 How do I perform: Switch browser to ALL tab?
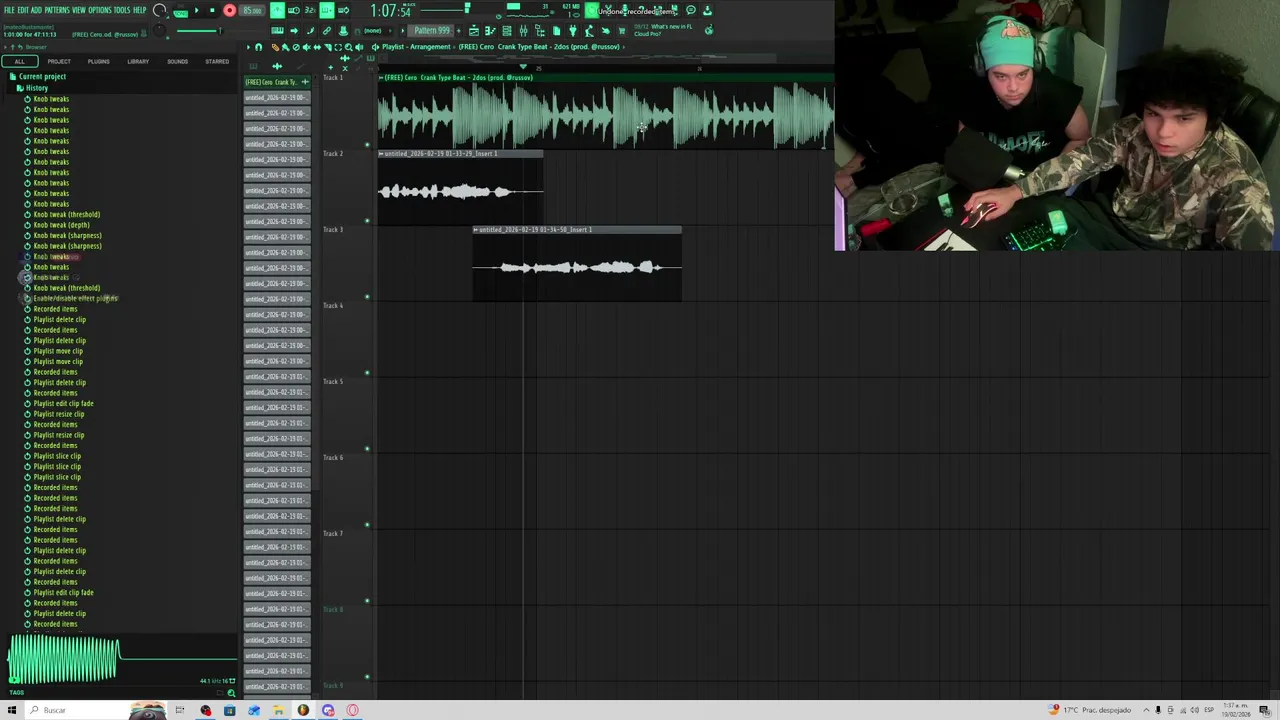pos(19,61)
